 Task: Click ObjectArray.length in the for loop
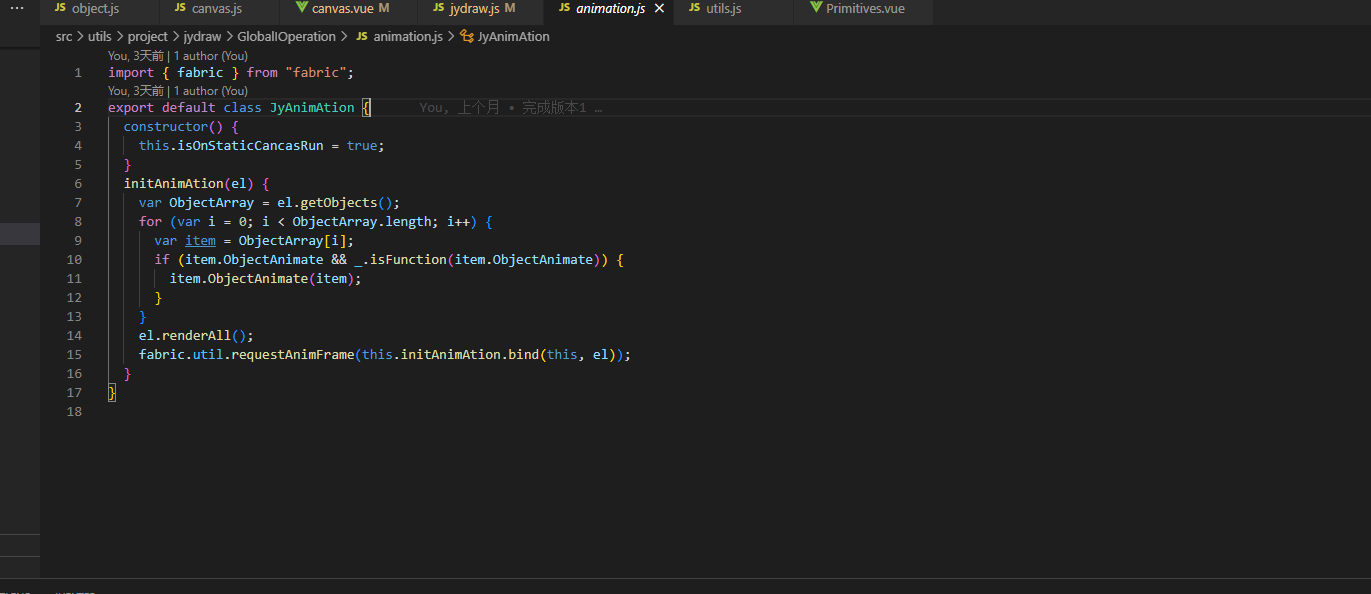pos(362,222)
